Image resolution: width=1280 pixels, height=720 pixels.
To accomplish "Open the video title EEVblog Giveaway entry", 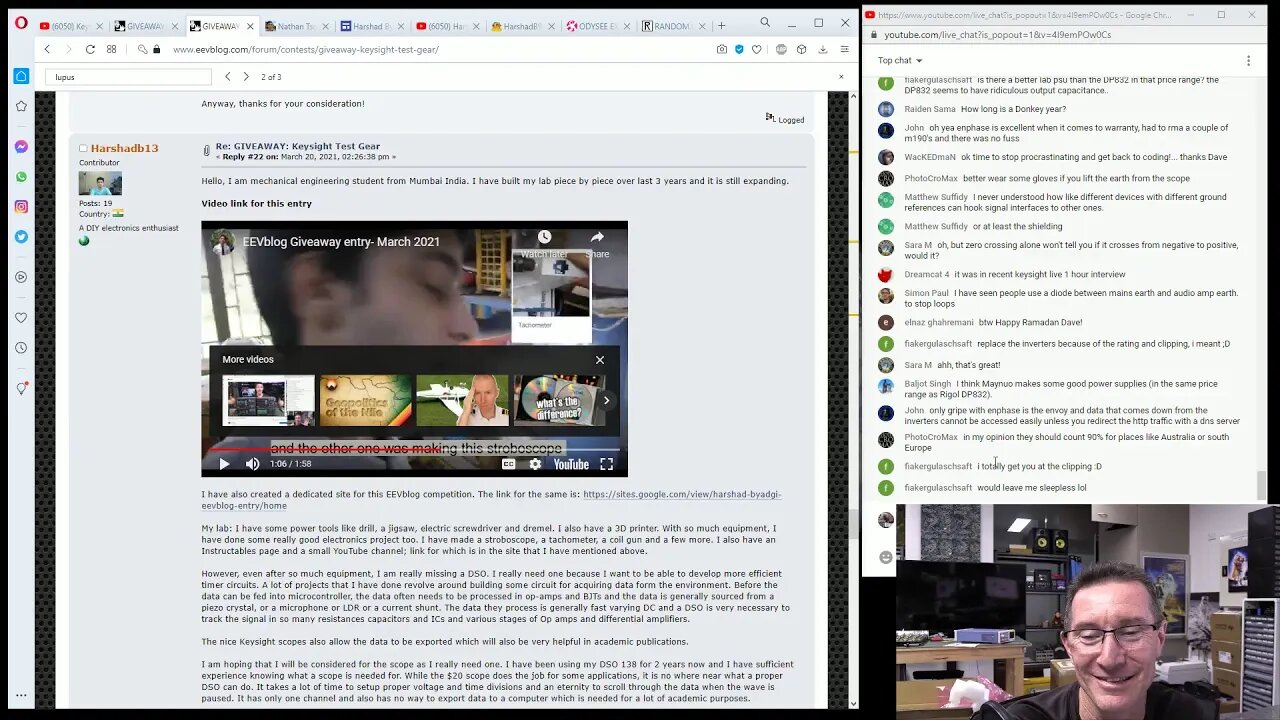I will 341,242.
